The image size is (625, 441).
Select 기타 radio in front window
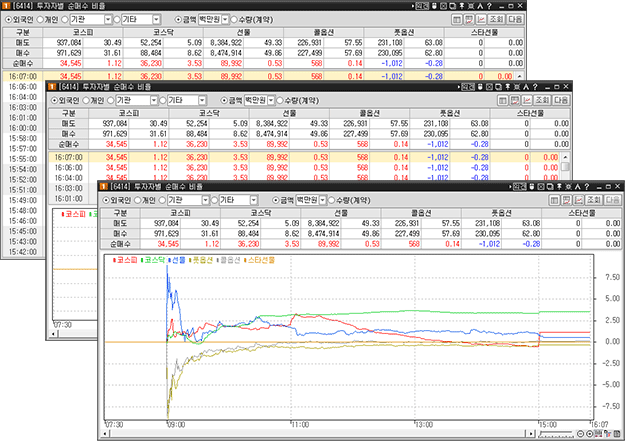click(214, 200)
